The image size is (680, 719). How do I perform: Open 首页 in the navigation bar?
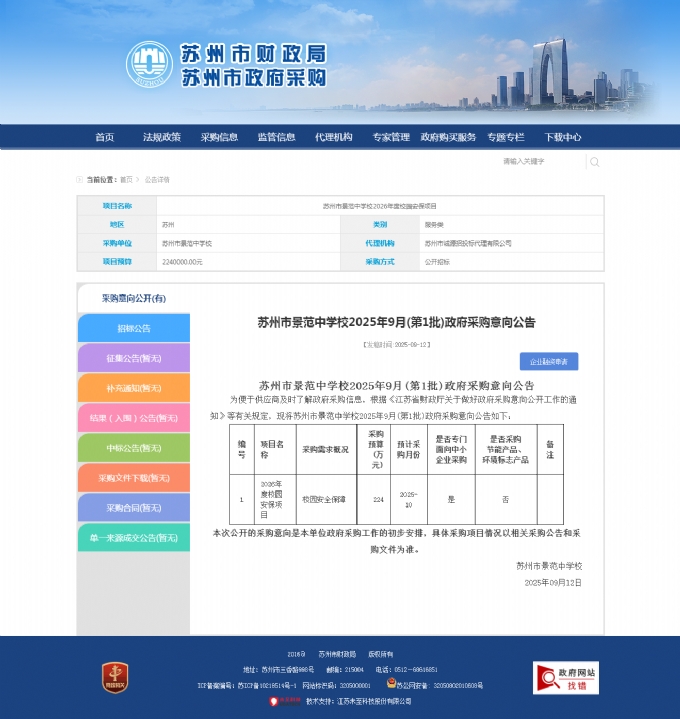click(105, 137)
